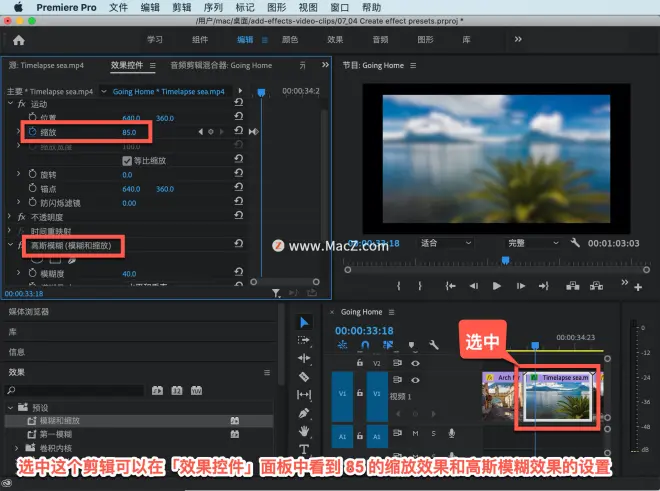
Task: Select the first blur preset
Action: (x=56, y=434)
